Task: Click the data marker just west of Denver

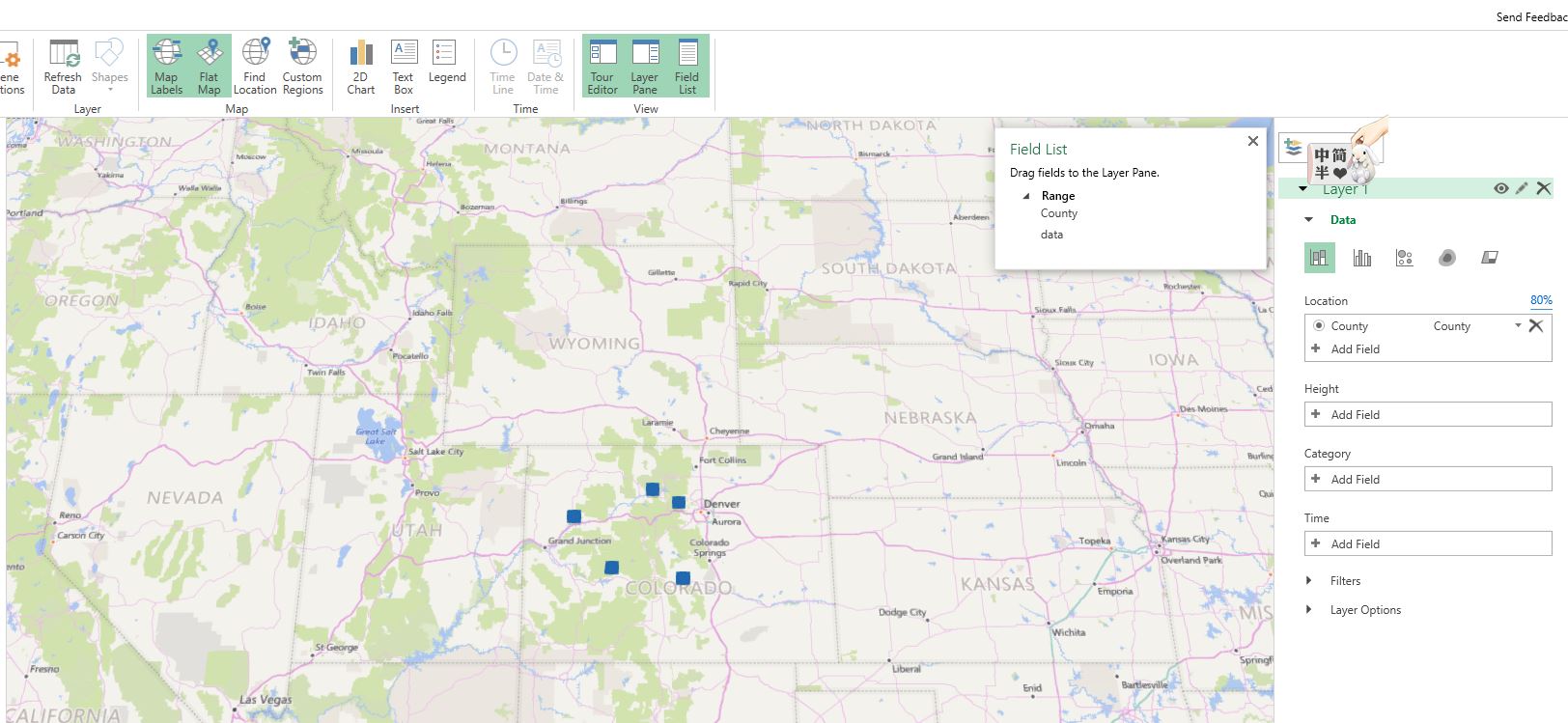Action: pos(679,503)
